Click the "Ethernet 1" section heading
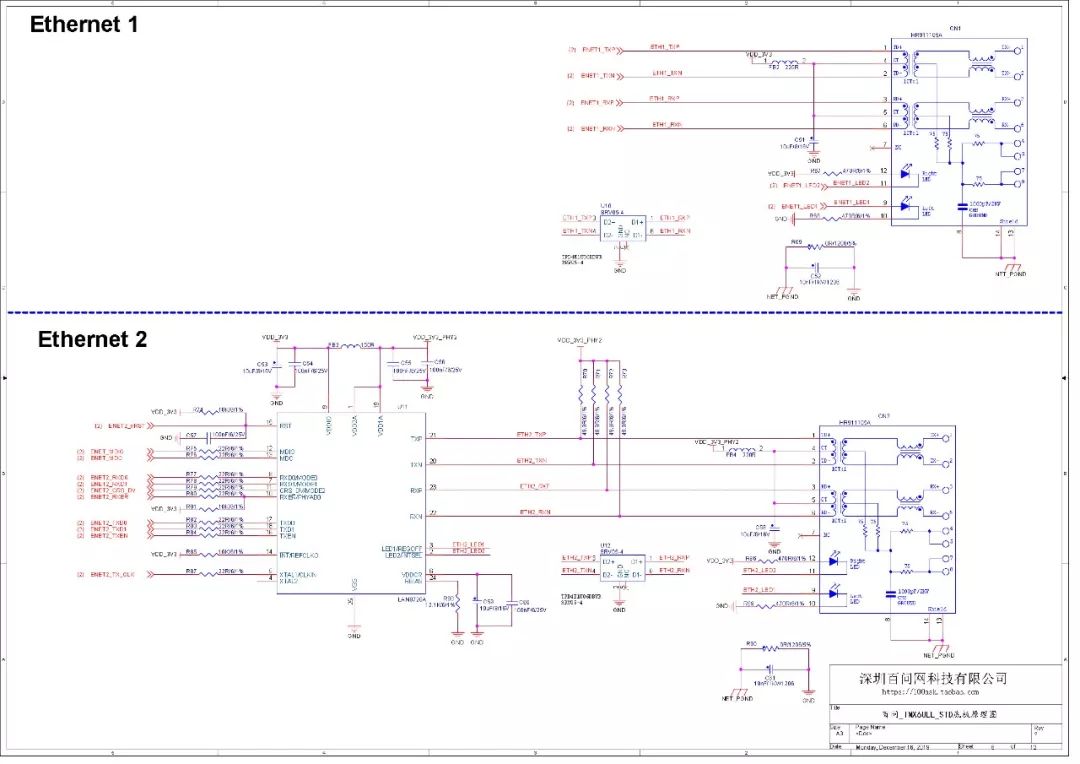The width and height of the screenshot is (1080, 764). [x=84, y=25]
